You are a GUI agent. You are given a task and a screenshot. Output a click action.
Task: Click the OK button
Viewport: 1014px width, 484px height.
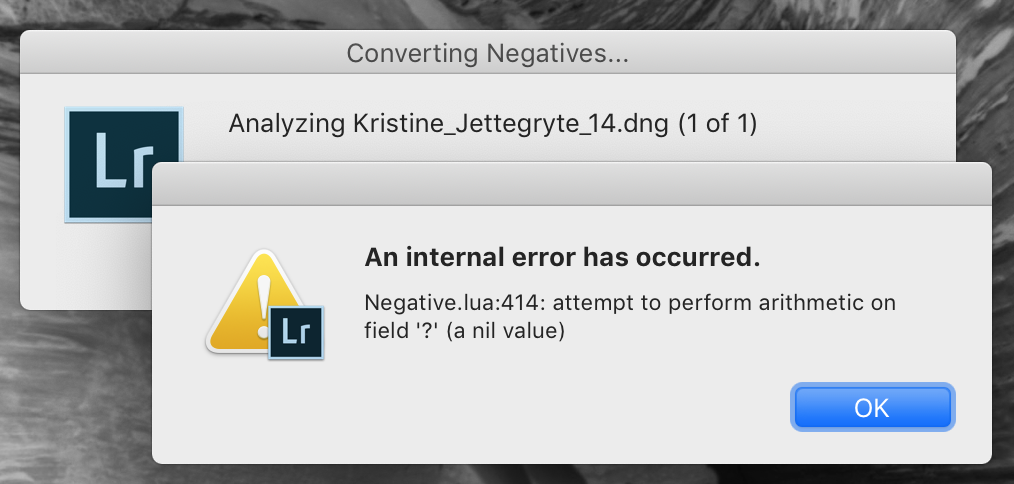tap(872, 407)
